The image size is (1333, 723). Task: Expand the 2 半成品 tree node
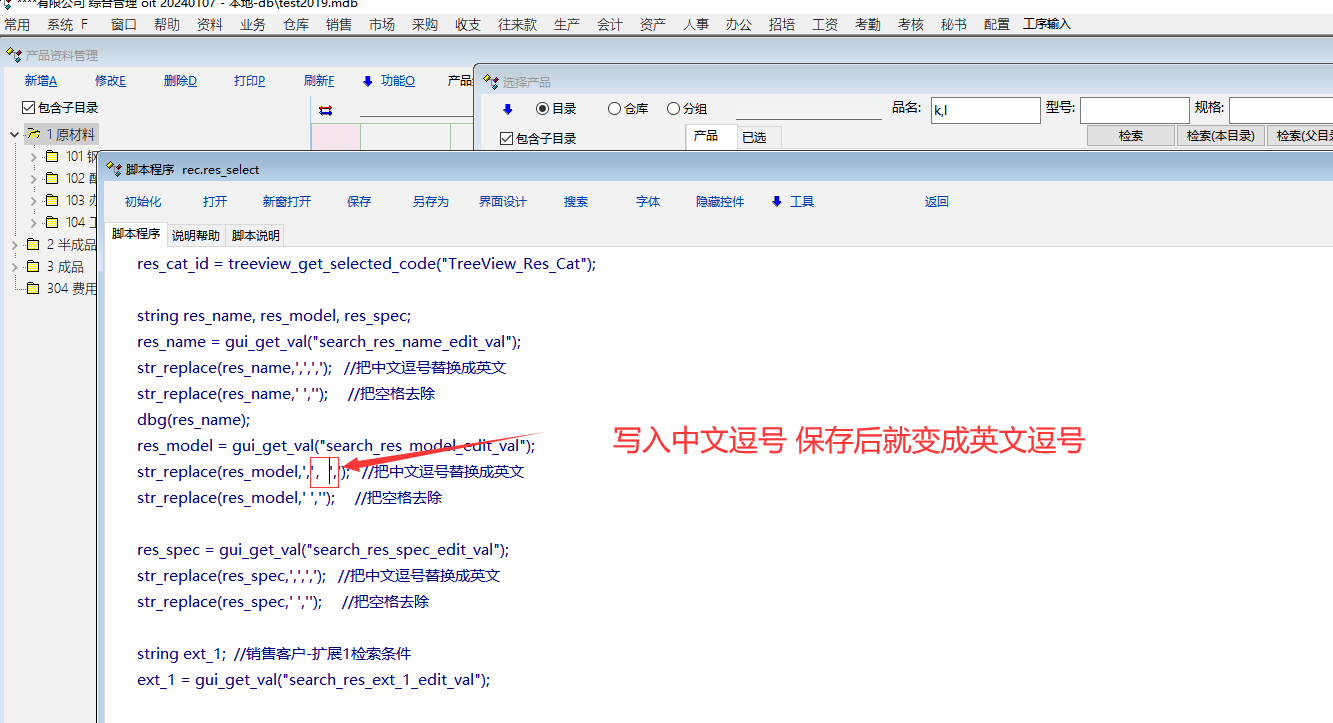(x=14, y=245)
